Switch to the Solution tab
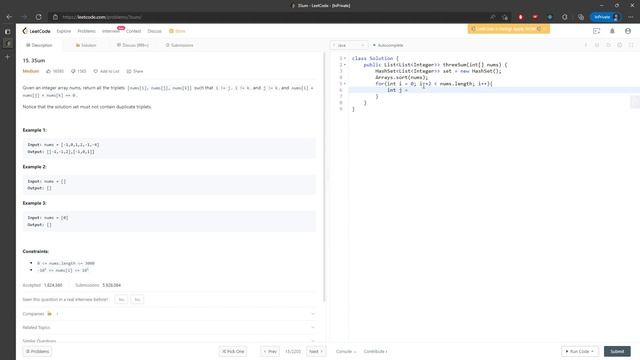 tap(86, 45)
